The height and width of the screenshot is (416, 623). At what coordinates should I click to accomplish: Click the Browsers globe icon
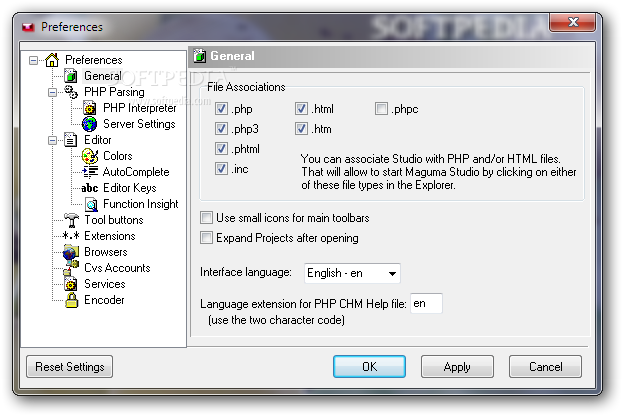coord(71,252)
